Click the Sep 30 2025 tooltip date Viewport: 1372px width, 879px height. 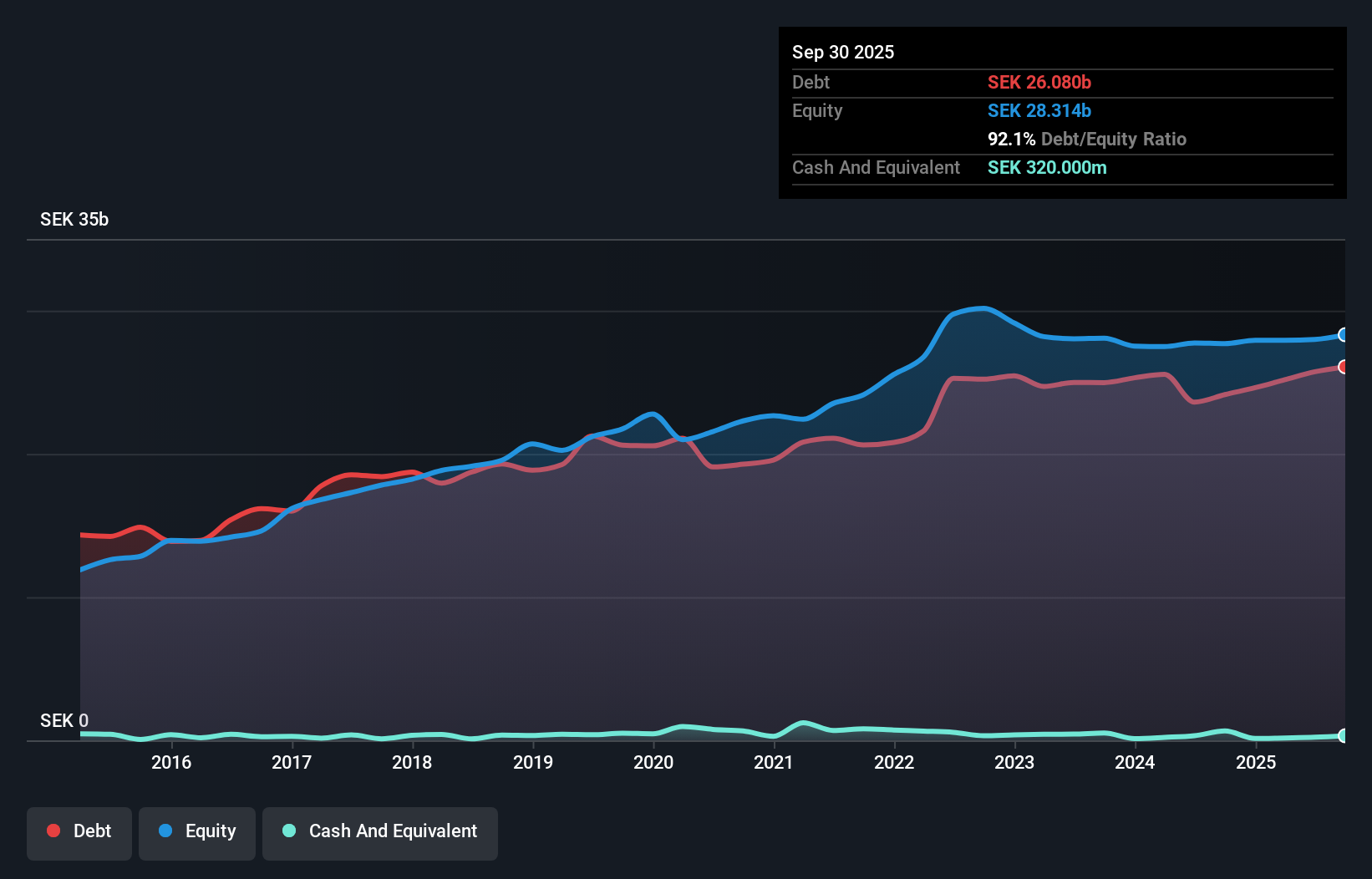coord(843,52)
